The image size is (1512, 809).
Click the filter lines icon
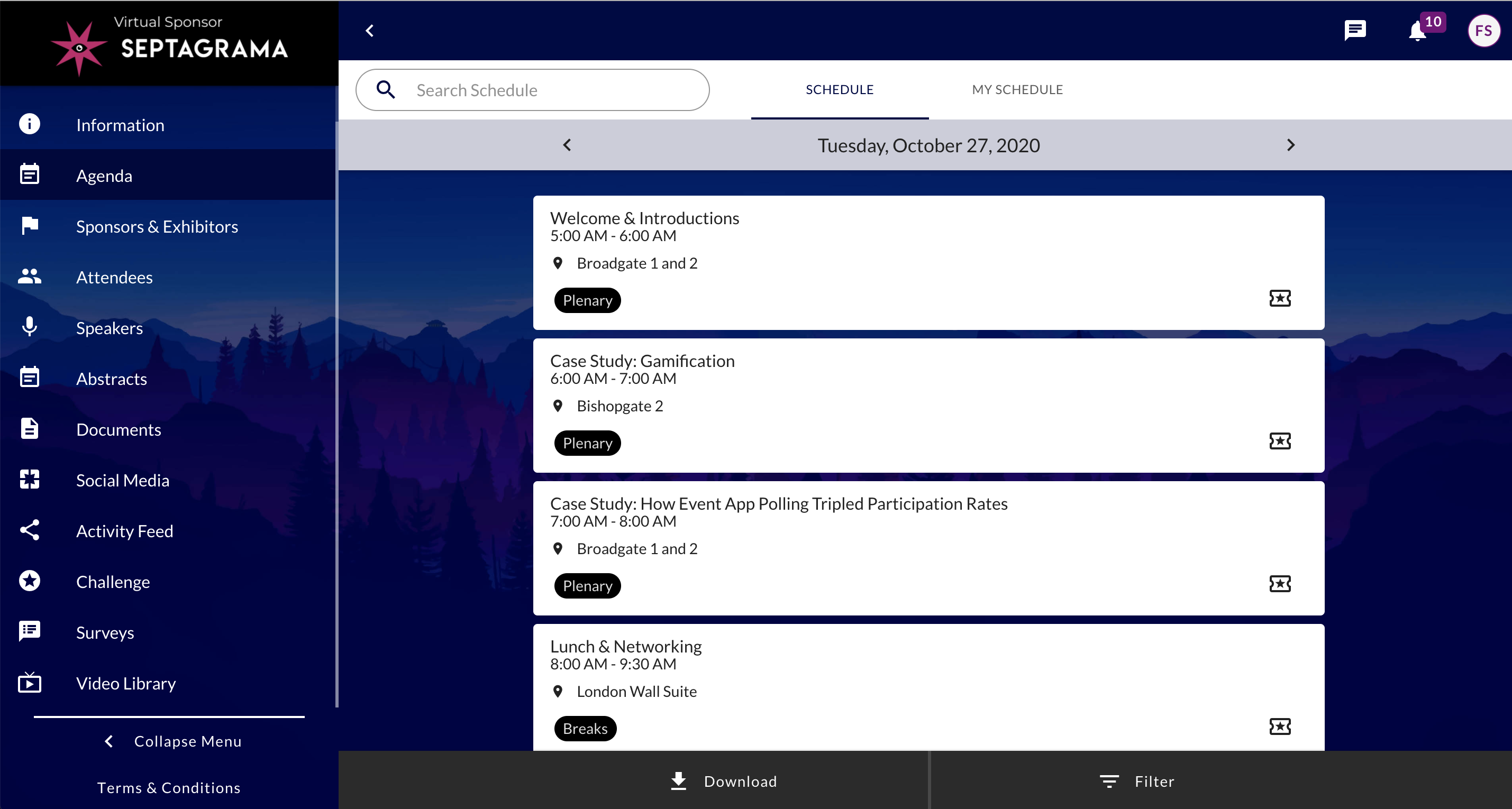point(1109,781)
